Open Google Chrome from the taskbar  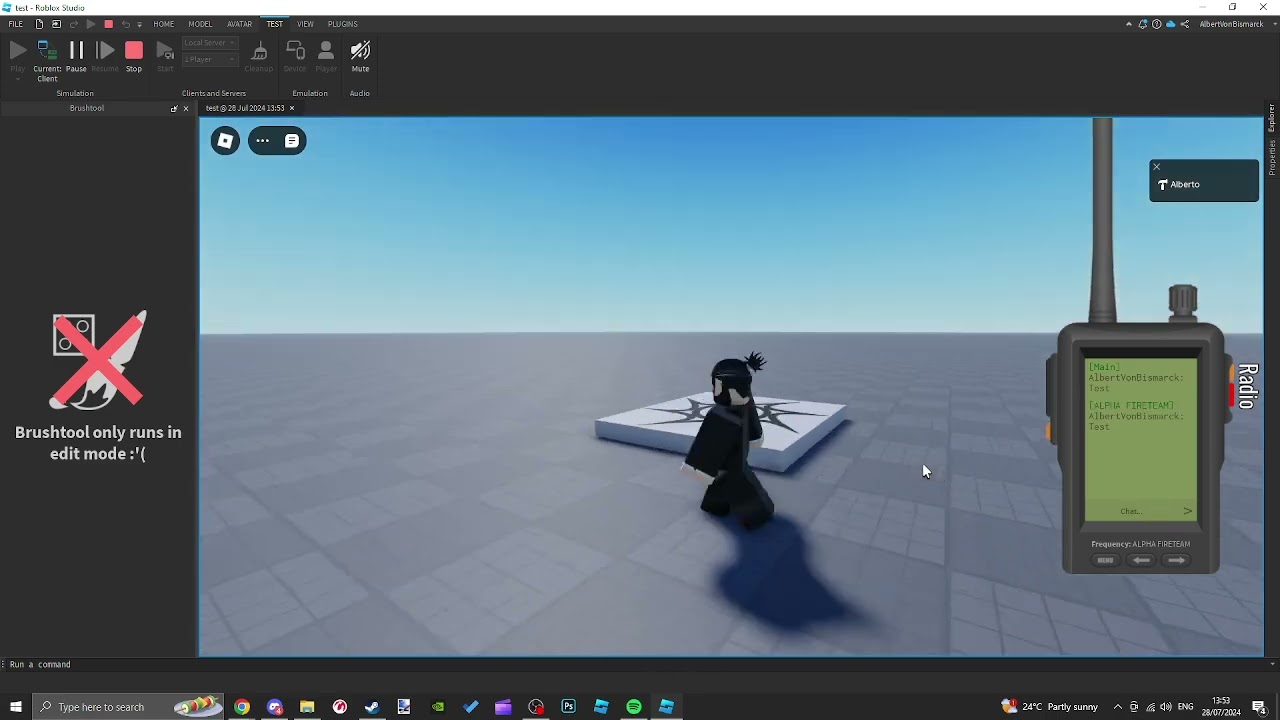click(242, 707)
